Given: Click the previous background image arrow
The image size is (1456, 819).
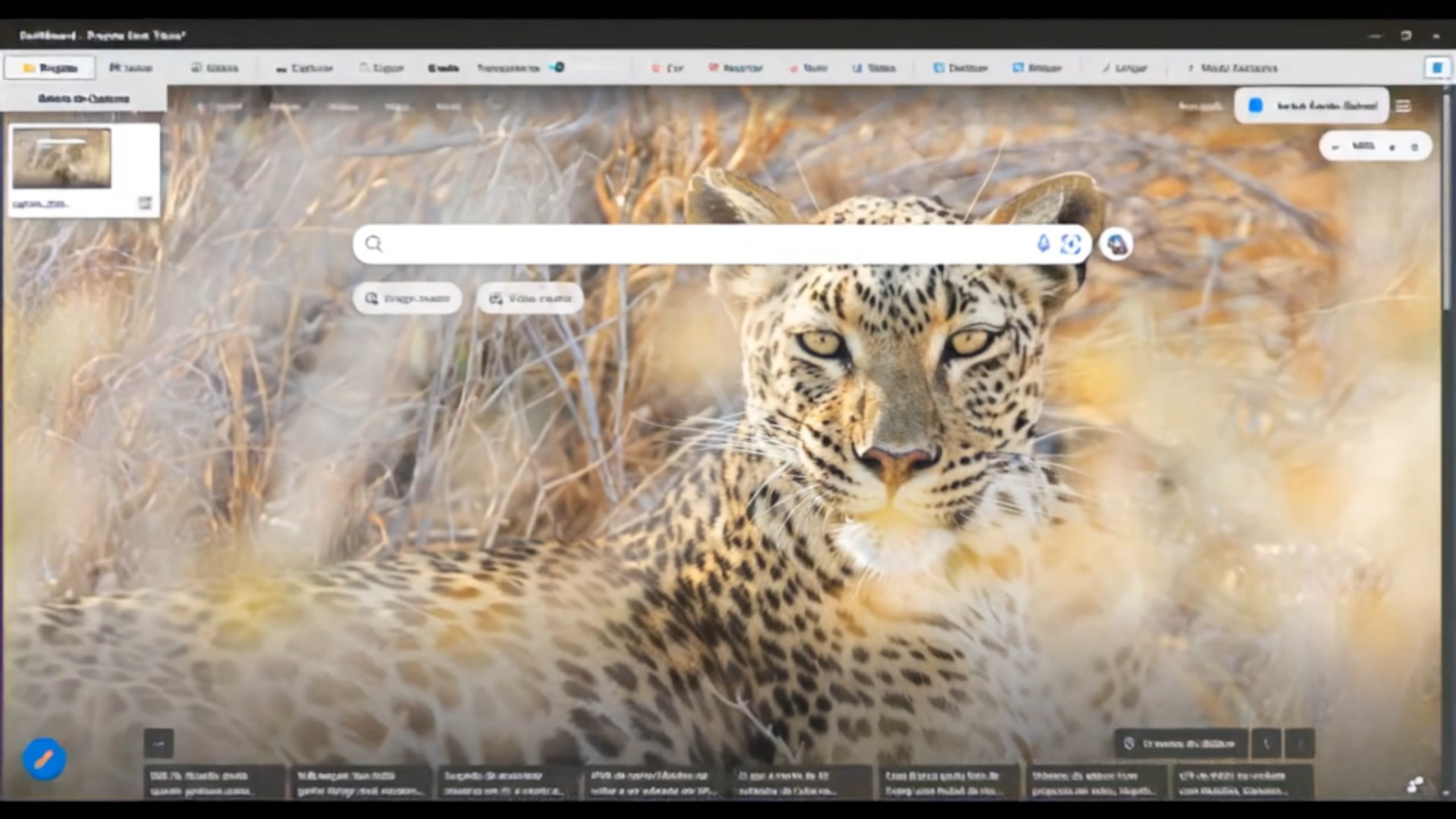Looking at the screenshot, I should tap(1266, 744).
